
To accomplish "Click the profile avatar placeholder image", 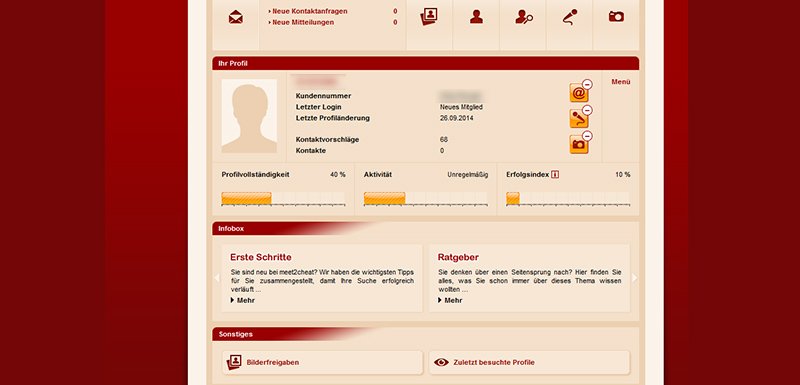I will (x=249, y=116).
